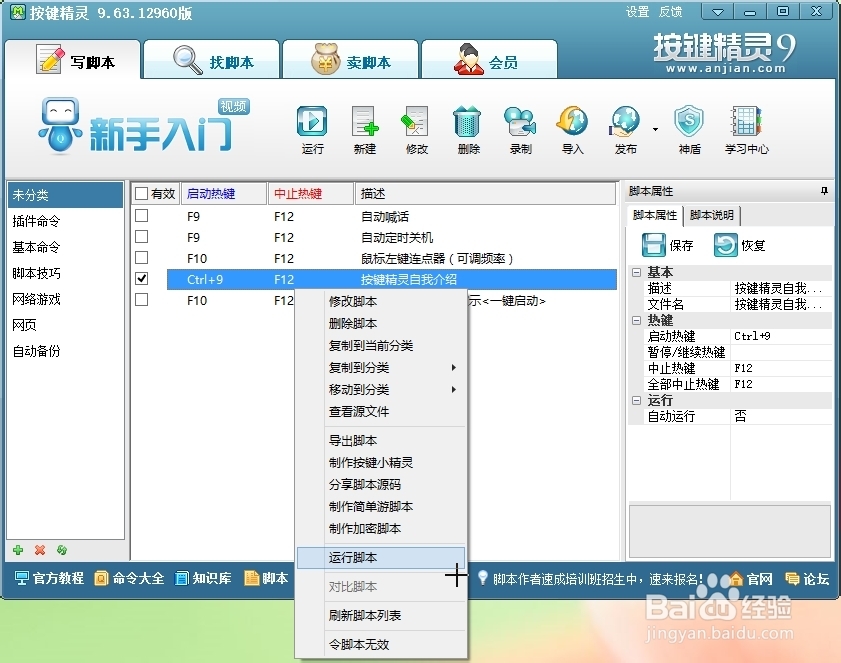Choose 导出脚本 from context menu

381,440
